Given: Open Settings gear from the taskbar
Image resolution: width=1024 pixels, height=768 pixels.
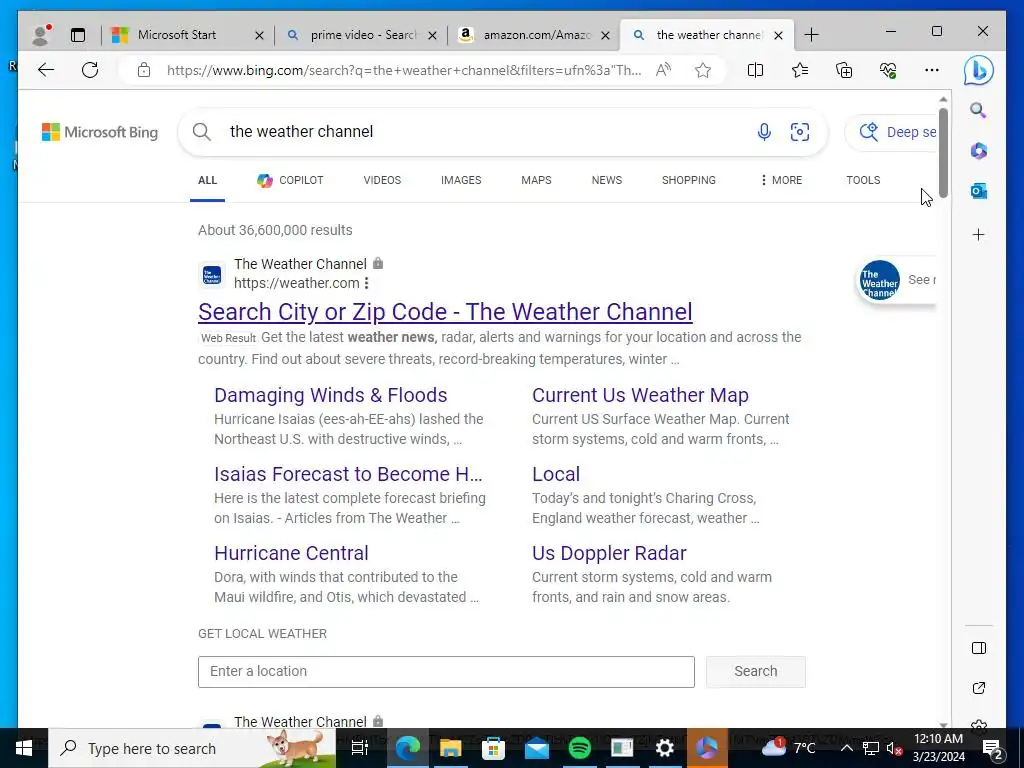Looking at the screenshot, I should [x=664, y=748].
